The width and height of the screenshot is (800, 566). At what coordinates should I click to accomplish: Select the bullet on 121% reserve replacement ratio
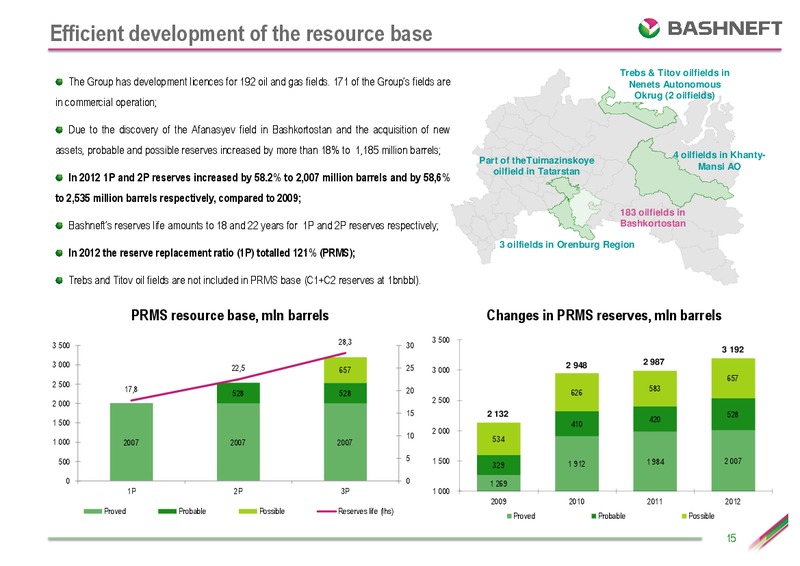coord(205,253)
